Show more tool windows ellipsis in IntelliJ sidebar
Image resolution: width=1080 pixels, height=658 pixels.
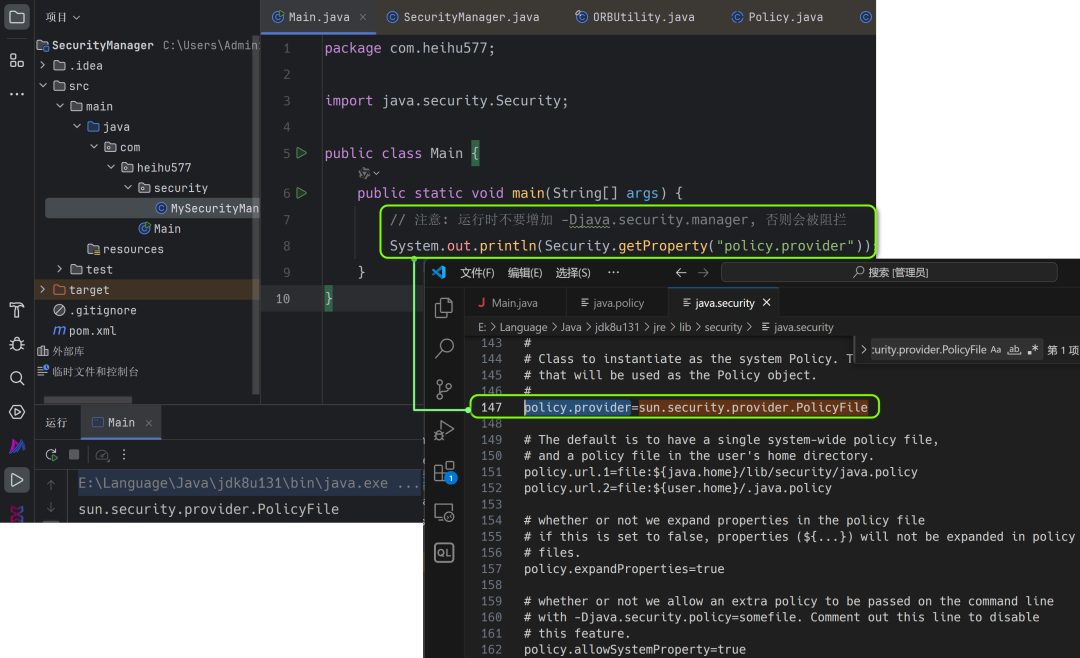[x=17, y=94]
